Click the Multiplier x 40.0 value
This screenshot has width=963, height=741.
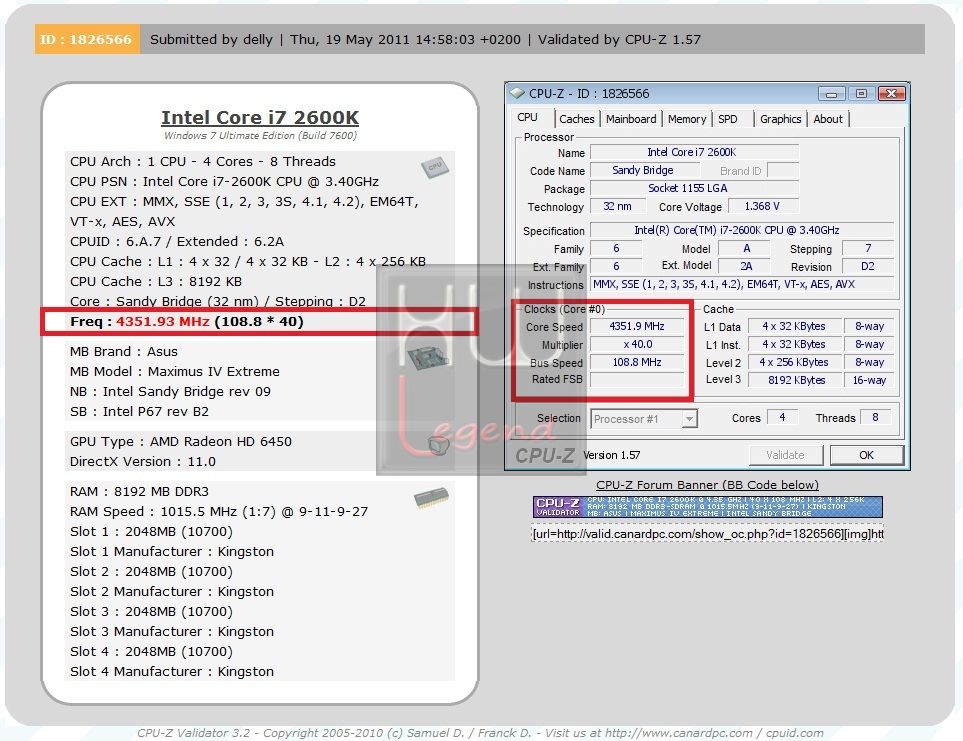[x=637, y=344]
